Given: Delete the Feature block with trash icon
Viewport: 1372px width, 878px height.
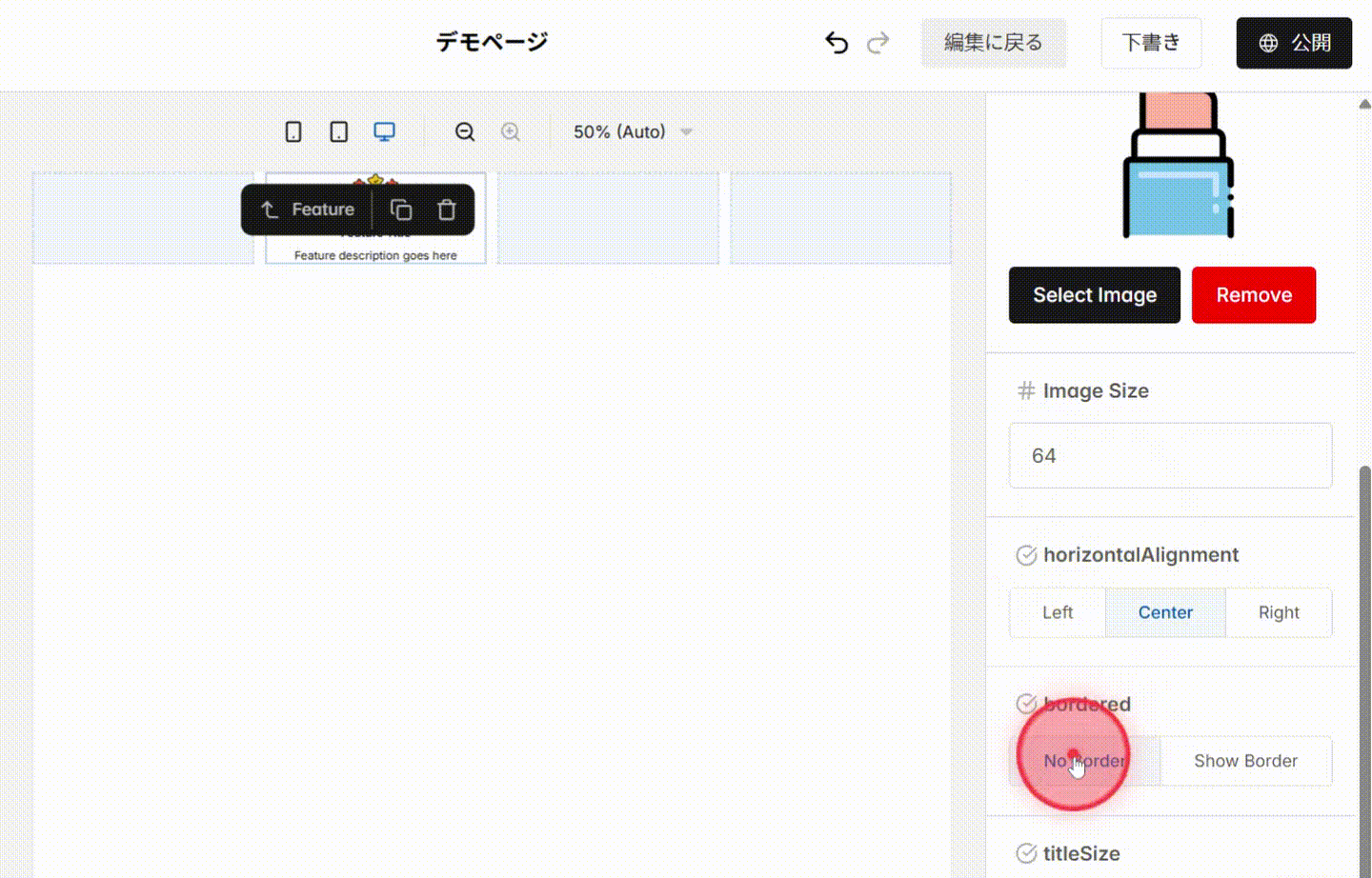Looking at the screenshot, I should [445, 210].
